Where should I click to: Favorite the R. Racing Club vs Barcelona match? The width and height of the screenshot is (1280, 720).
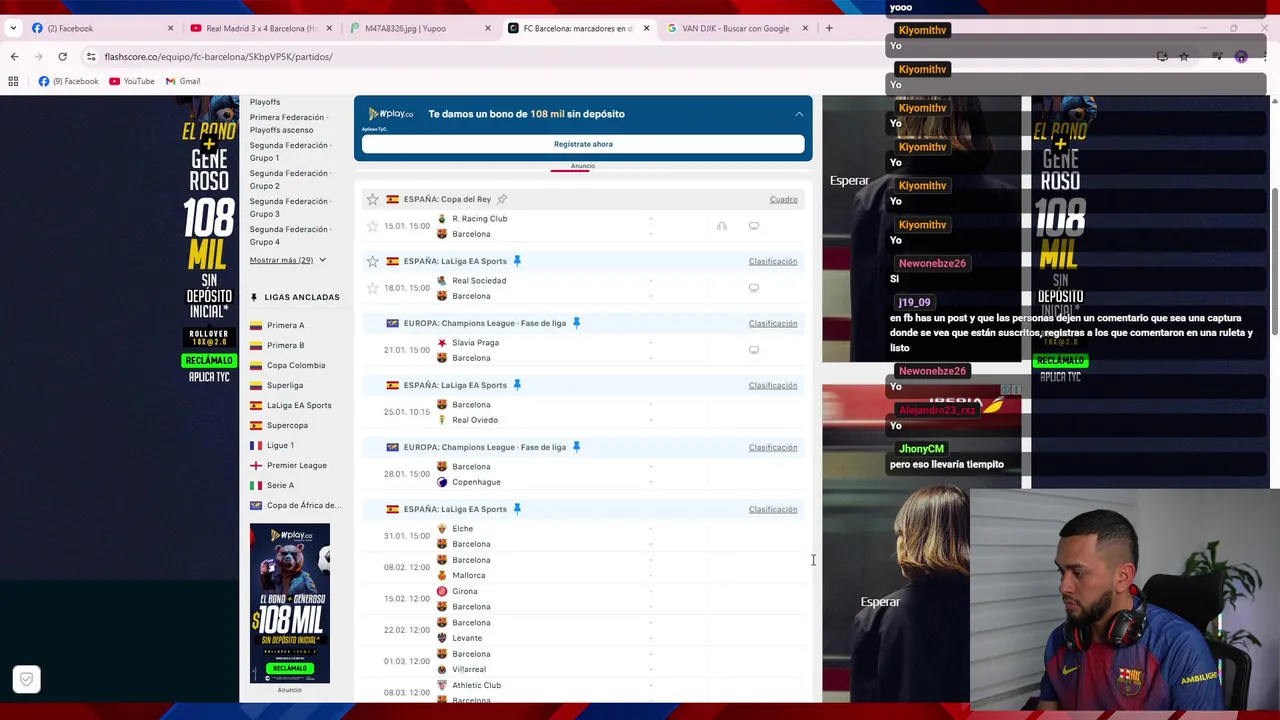(373, 226)
